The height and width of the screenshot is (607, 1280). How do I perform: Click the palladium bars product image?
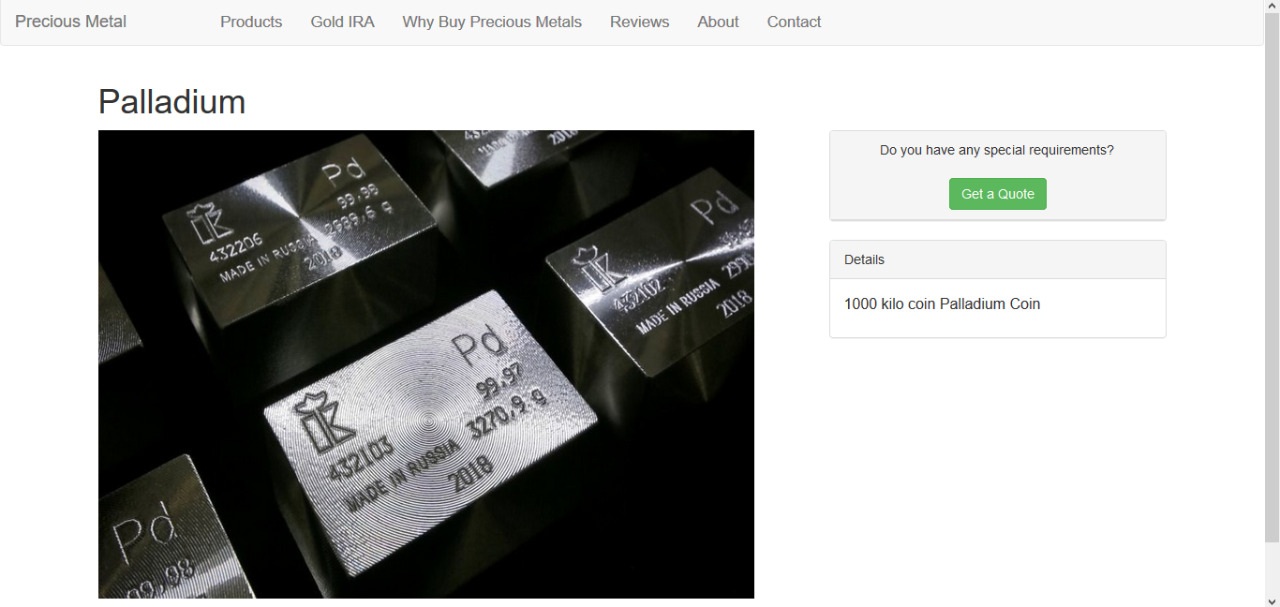[x=426, y=364]
